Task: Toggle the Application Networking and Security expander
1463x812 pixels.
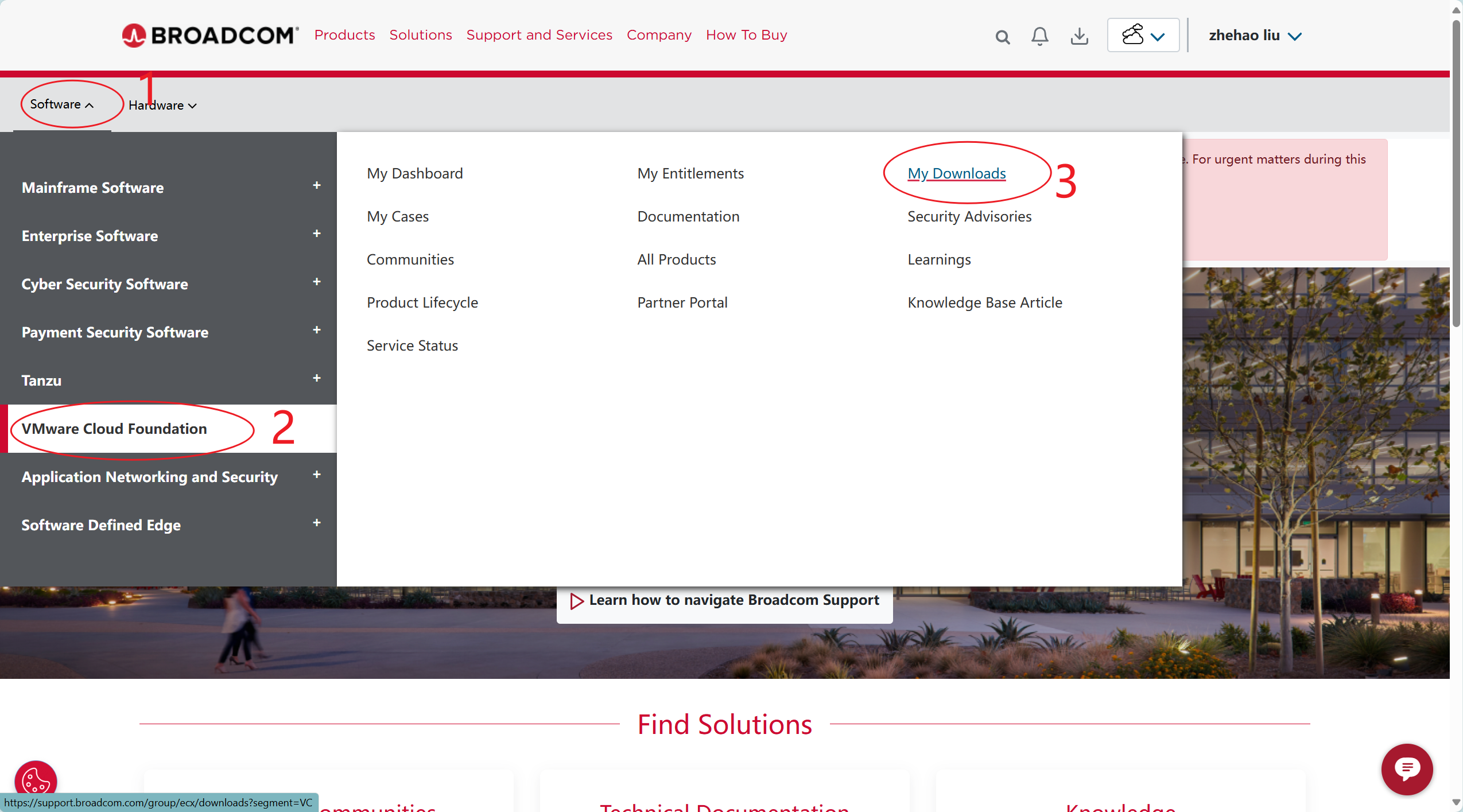Action: click(x=317, y=475)
